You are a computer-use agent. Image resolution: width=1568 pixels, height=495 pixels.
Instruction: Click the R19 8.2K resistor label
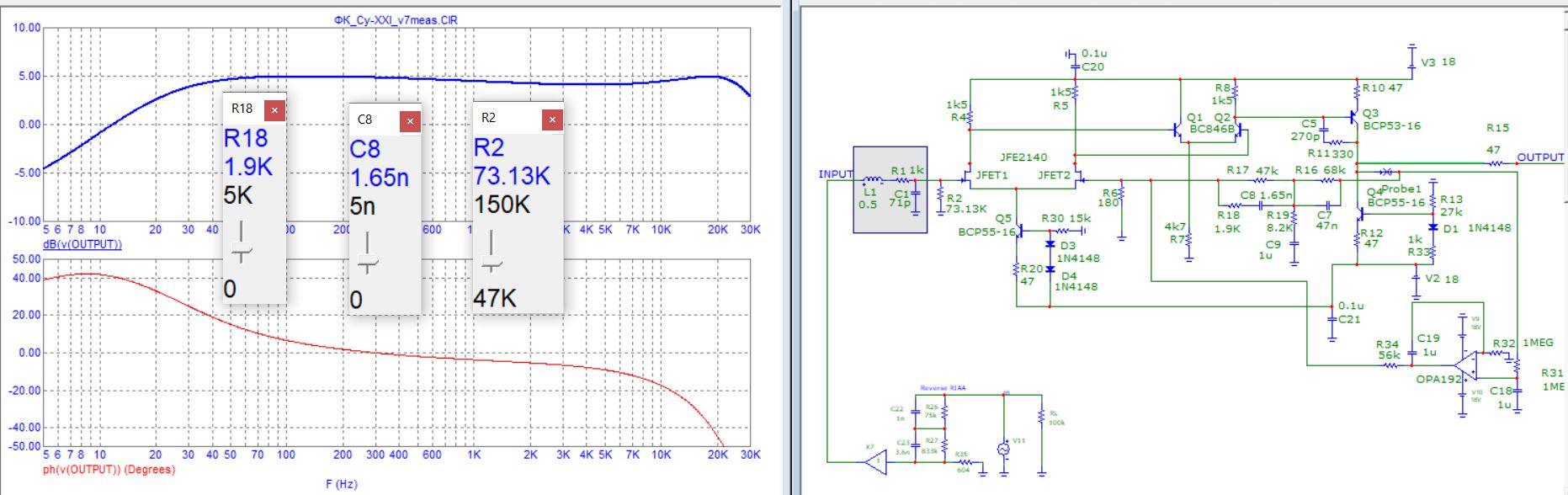point(1279,222)
